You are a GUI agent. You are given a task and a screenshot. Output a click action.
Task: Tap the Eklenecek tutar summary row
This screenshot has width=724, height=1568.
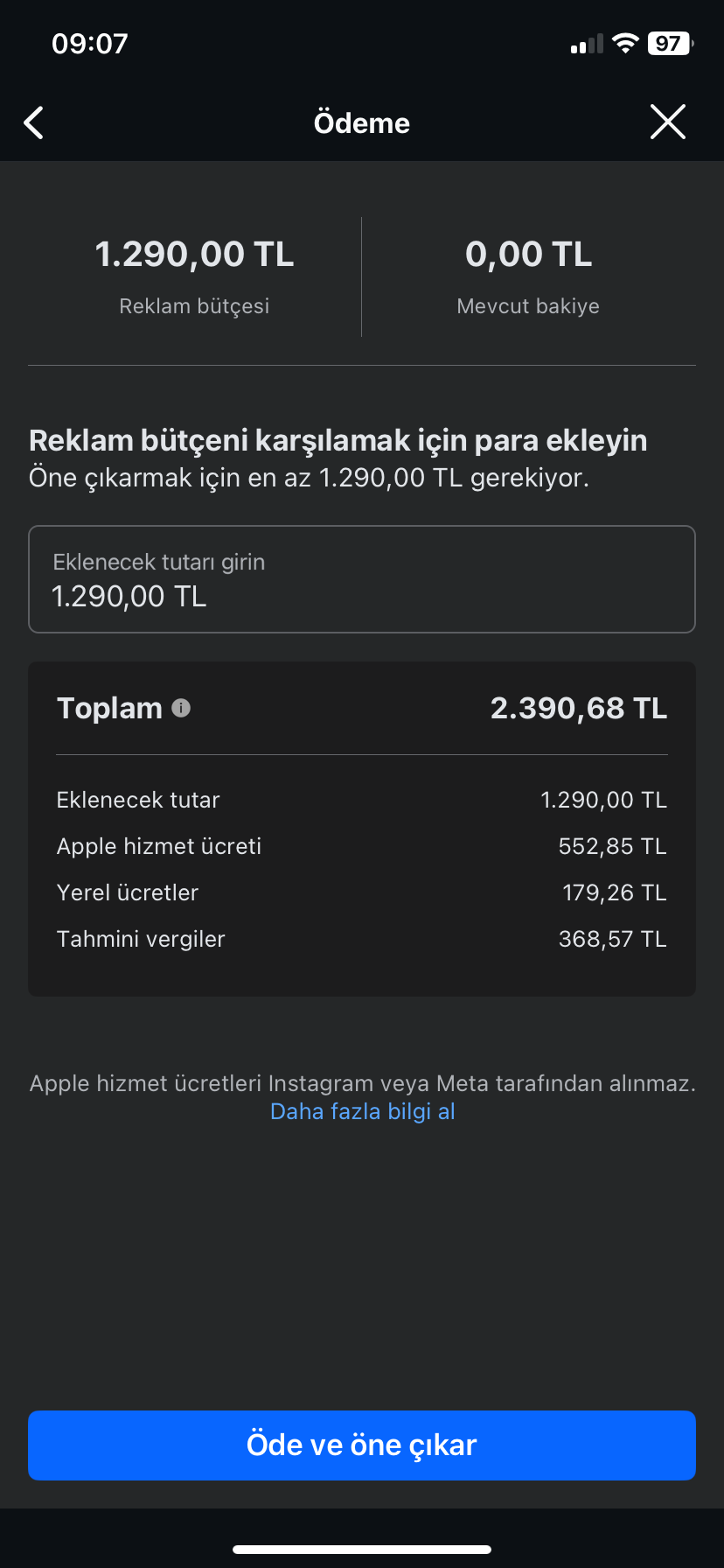pyautogui.click(x=362, y=800)
